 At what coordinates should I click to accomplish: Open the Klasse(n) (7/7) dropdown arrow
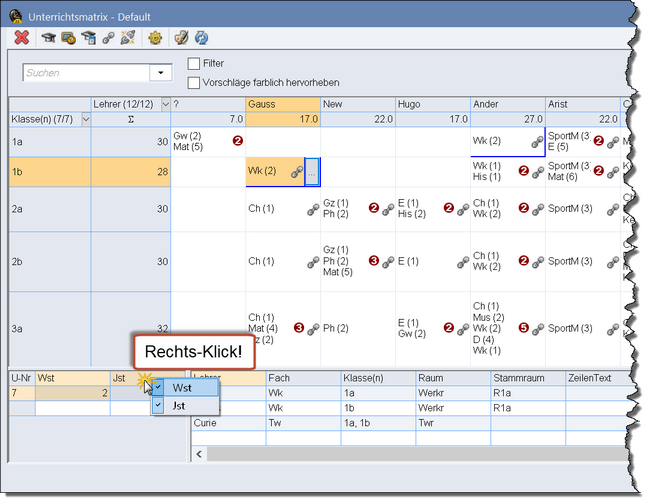pyautogui.click(x=86, y=120)
